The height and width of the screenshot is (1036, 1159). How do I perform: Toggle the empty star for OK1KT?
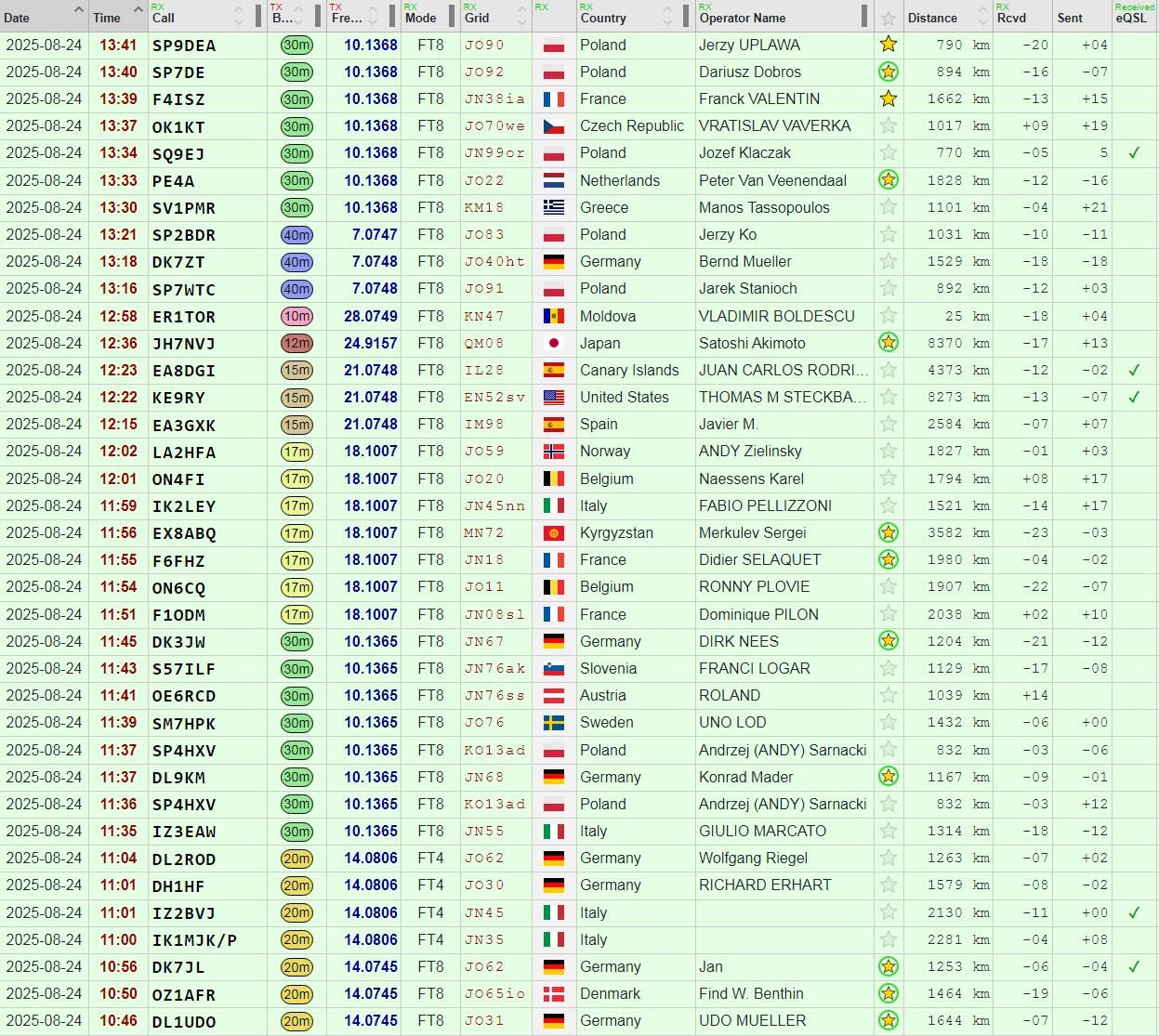click(x=889, y=126)
